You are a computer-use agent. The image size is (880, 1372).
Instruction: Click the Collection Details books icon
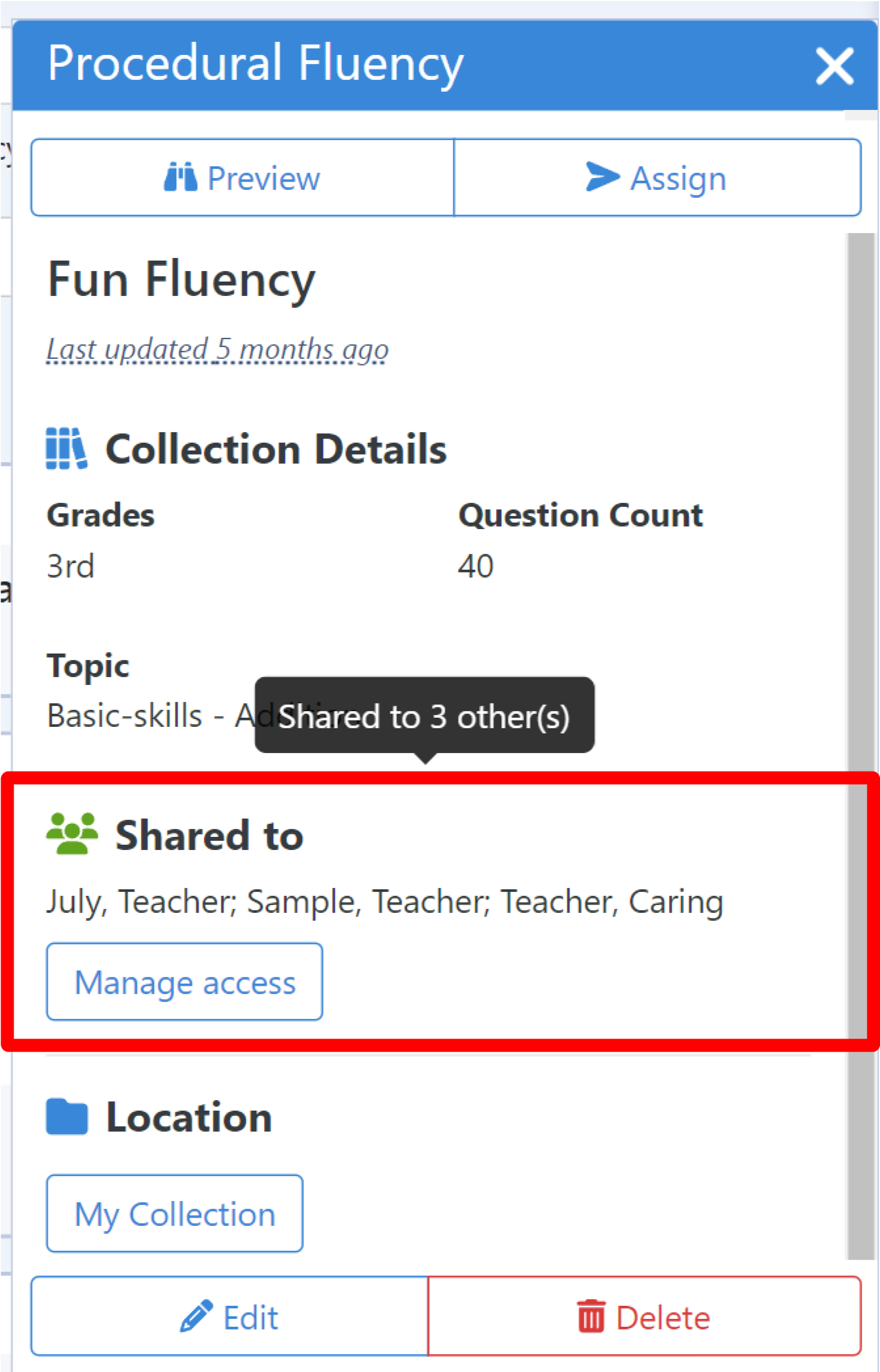pyautogui.click(x=66, y=449)
